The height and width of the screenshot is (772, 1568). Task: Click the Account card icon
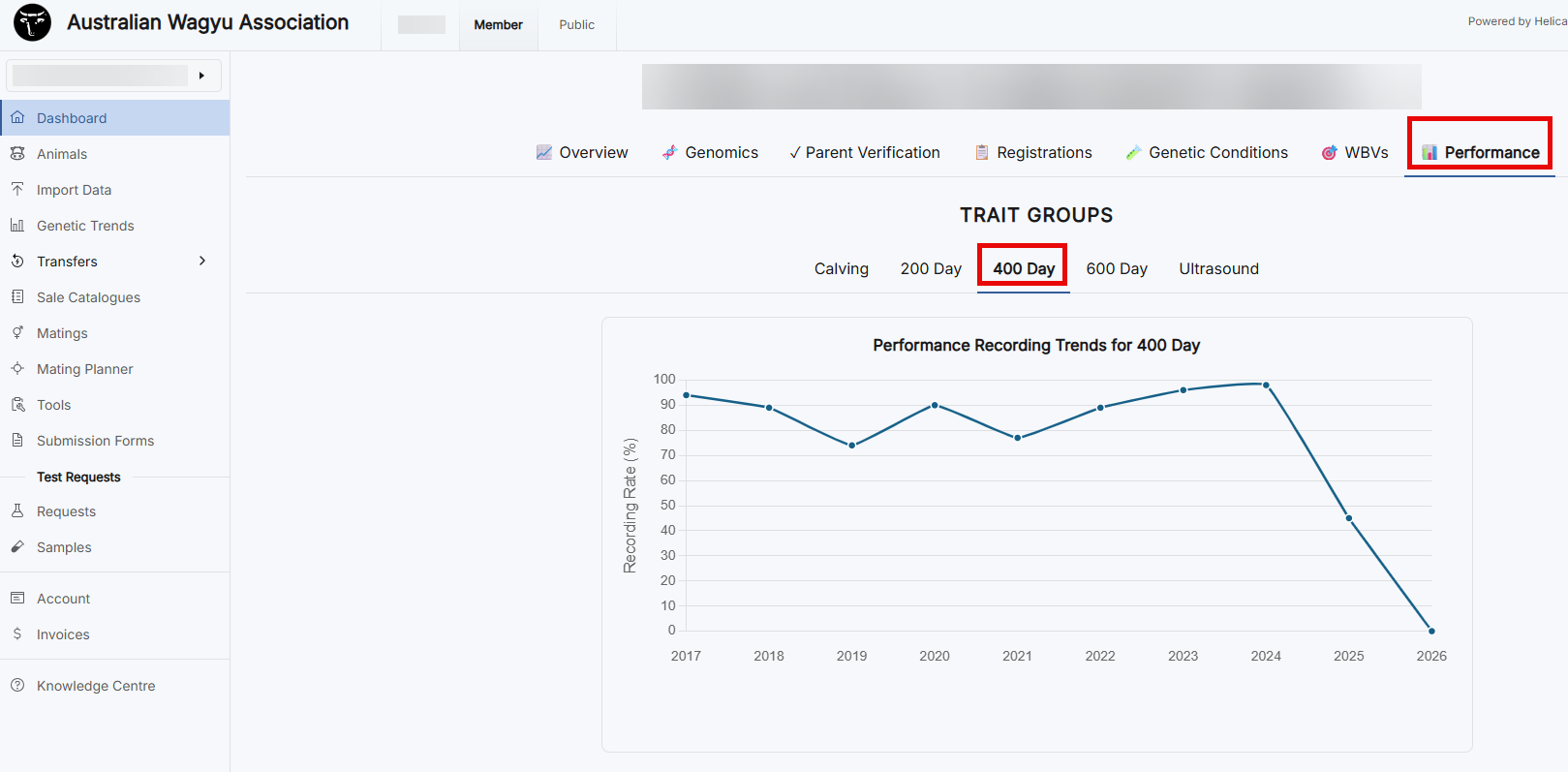click(x=17, y=598)
